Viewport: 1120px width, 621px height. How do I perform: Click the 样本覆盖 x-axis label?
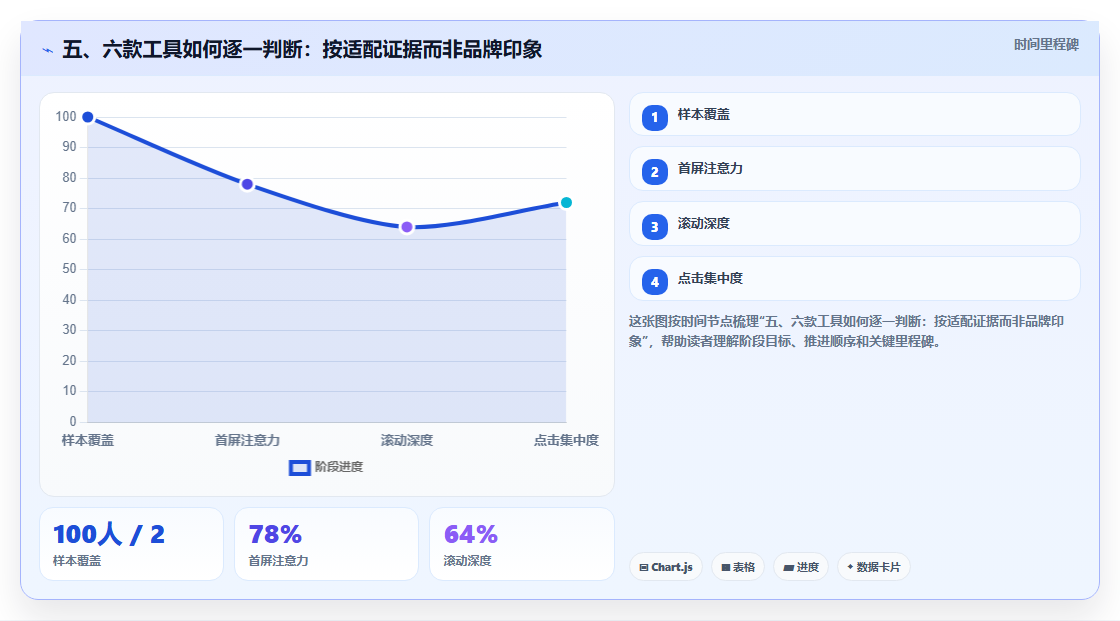click(88, 440)
